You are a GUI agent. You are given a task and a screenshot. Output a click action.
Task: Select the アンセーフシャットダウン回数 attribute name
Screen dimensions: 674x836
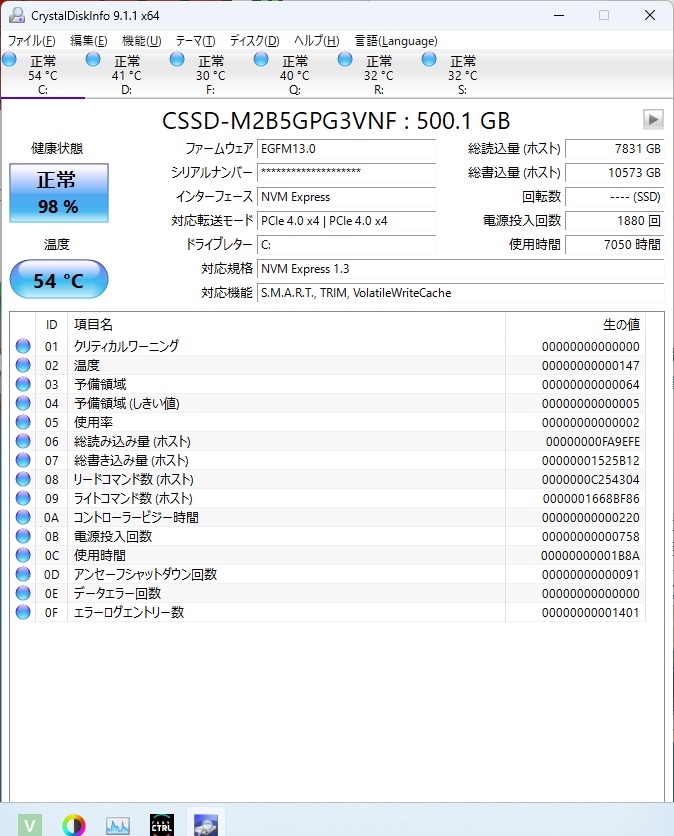pyautogui.click(x=145, y=574)
